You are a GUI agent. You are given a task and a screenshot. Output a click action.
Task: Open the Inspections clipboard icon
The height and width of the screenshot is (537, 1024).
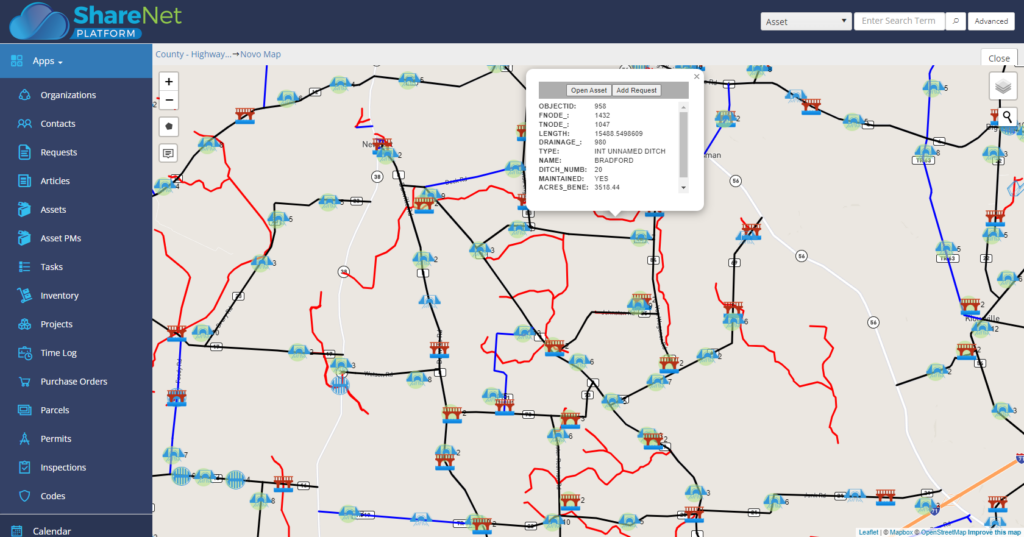24,467
